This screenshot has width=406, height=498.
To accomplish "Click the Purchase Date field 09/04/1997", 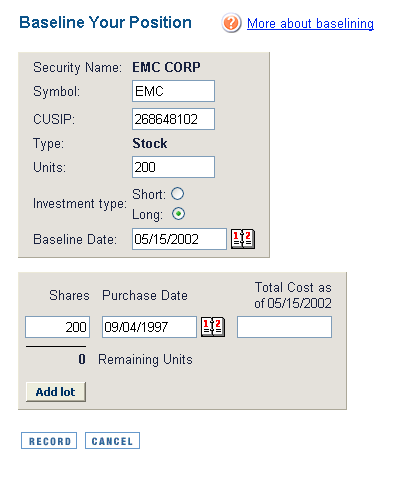I will click(149, 327).
